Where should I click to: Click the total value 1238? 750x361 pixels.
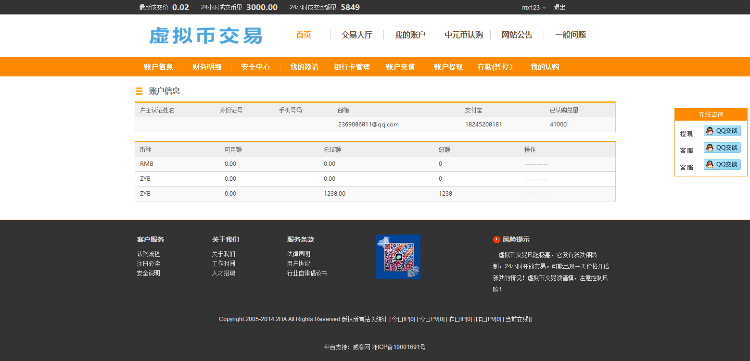click(445, 194)
